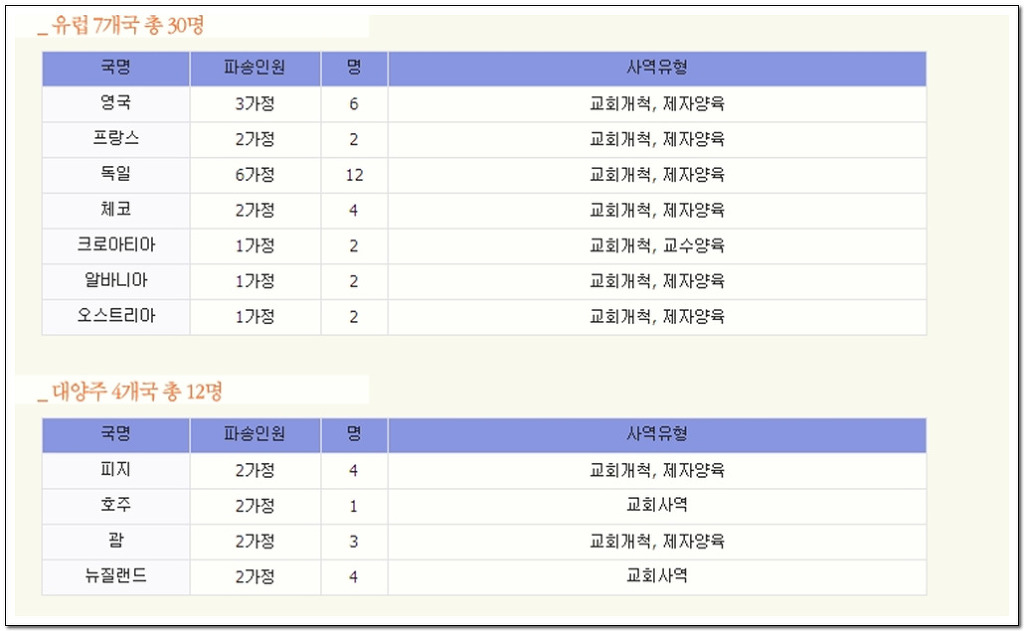The image size is (1024, 631).
Task: Click the 알바니아 country cell
Action: point(116,281)
